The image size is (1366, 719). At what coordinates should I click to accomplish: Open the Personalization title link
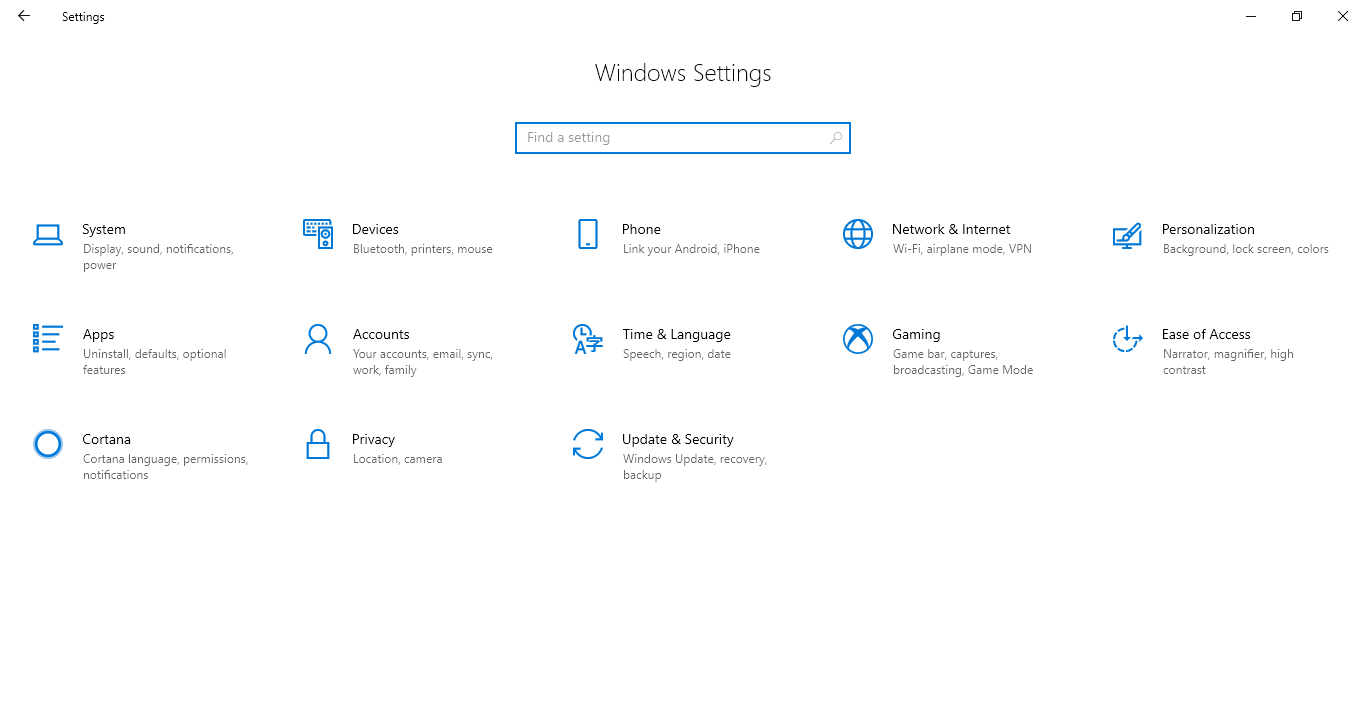(x=1208, y=229)
